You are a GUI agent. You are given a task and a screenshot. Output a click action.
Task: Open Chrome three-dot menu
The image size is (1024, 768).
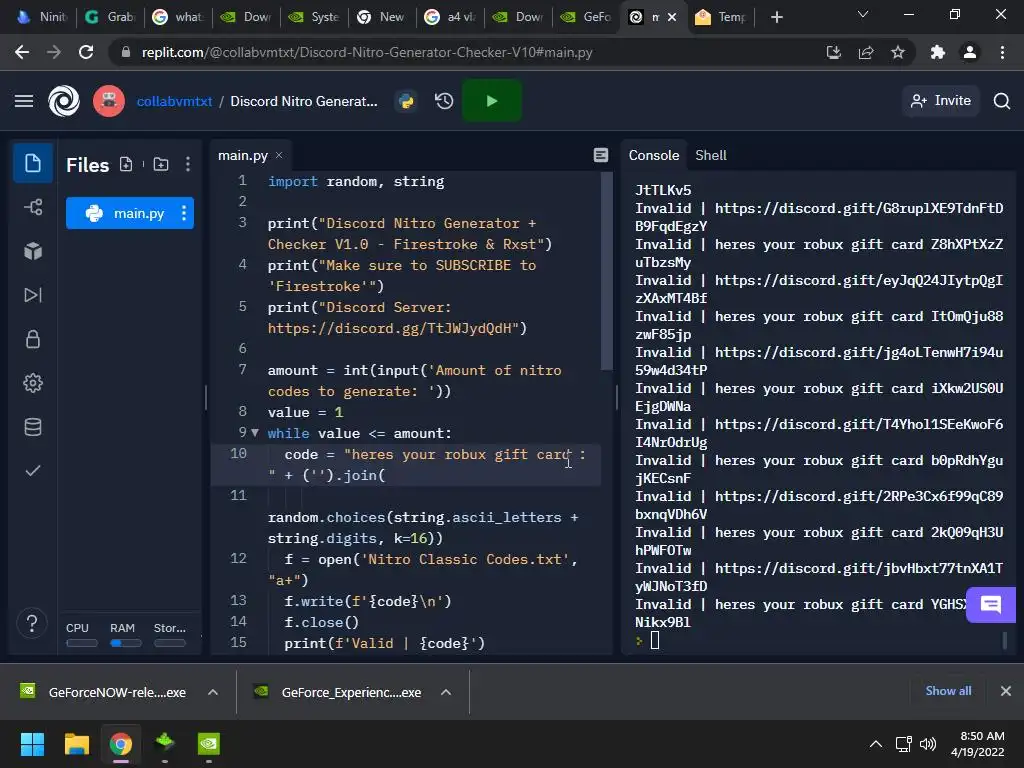pyautogui.click(x=1002, y=52)
